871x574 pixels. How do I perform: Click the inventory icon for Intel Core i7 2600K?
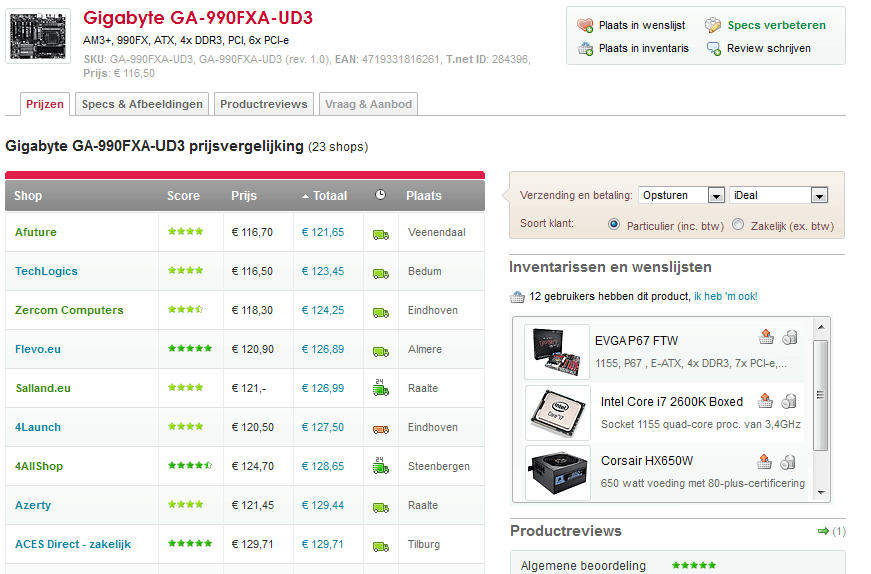tap(789, 401)
